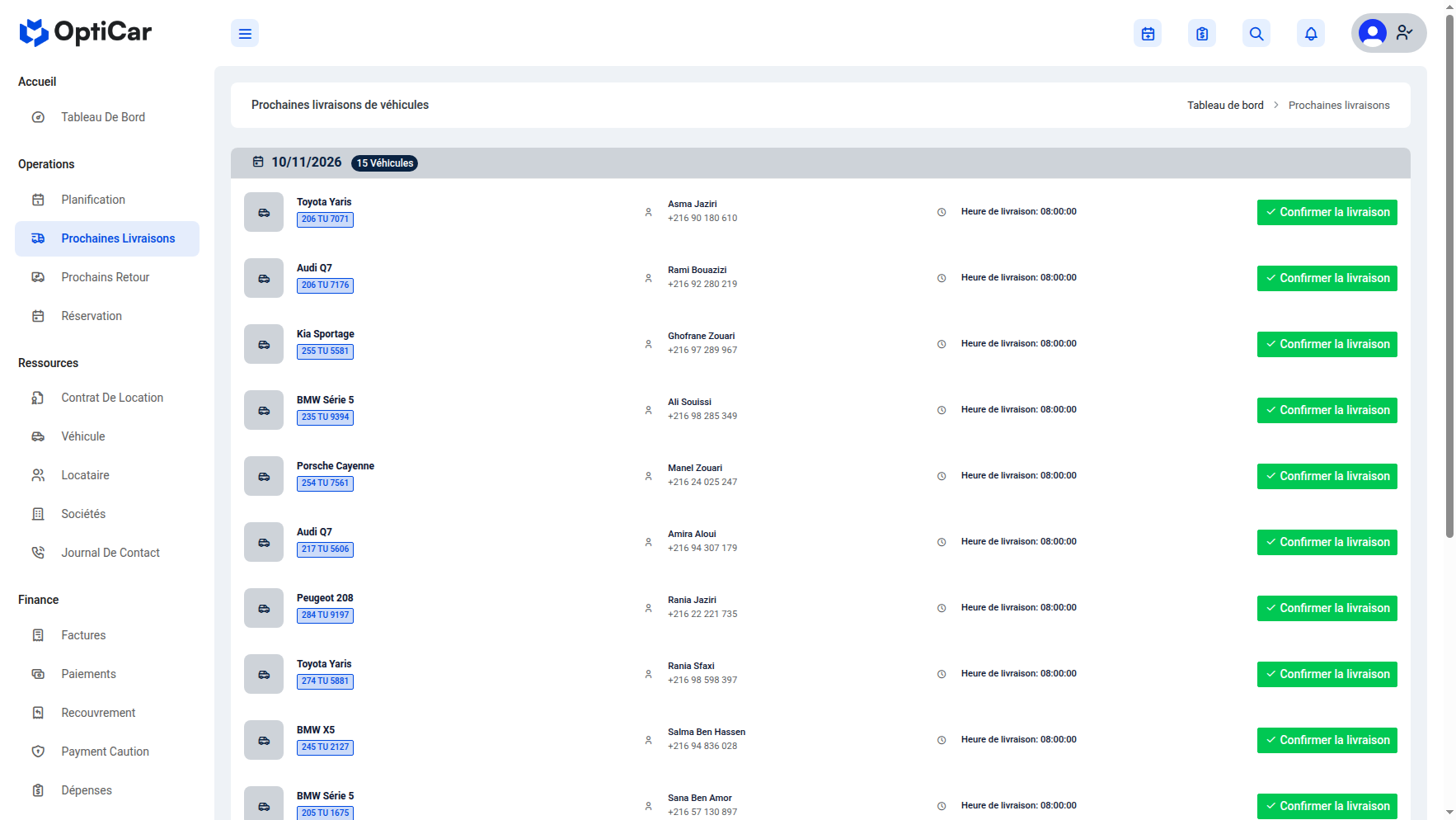Screen dimensions: 1456x820
Task: Confirm delivery for Kia Sportage
Action: point(1327,344)
